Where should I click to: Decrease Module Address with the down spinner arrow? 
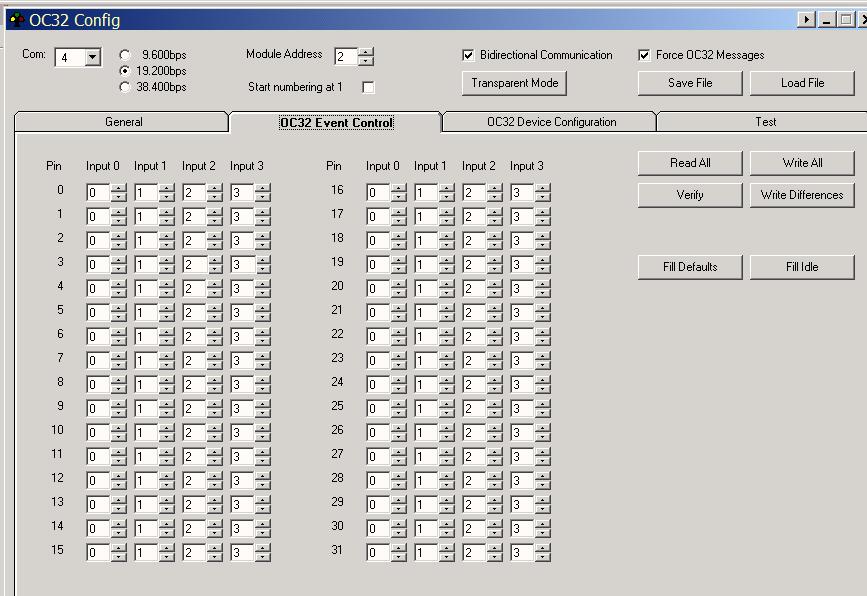(366, 61)
